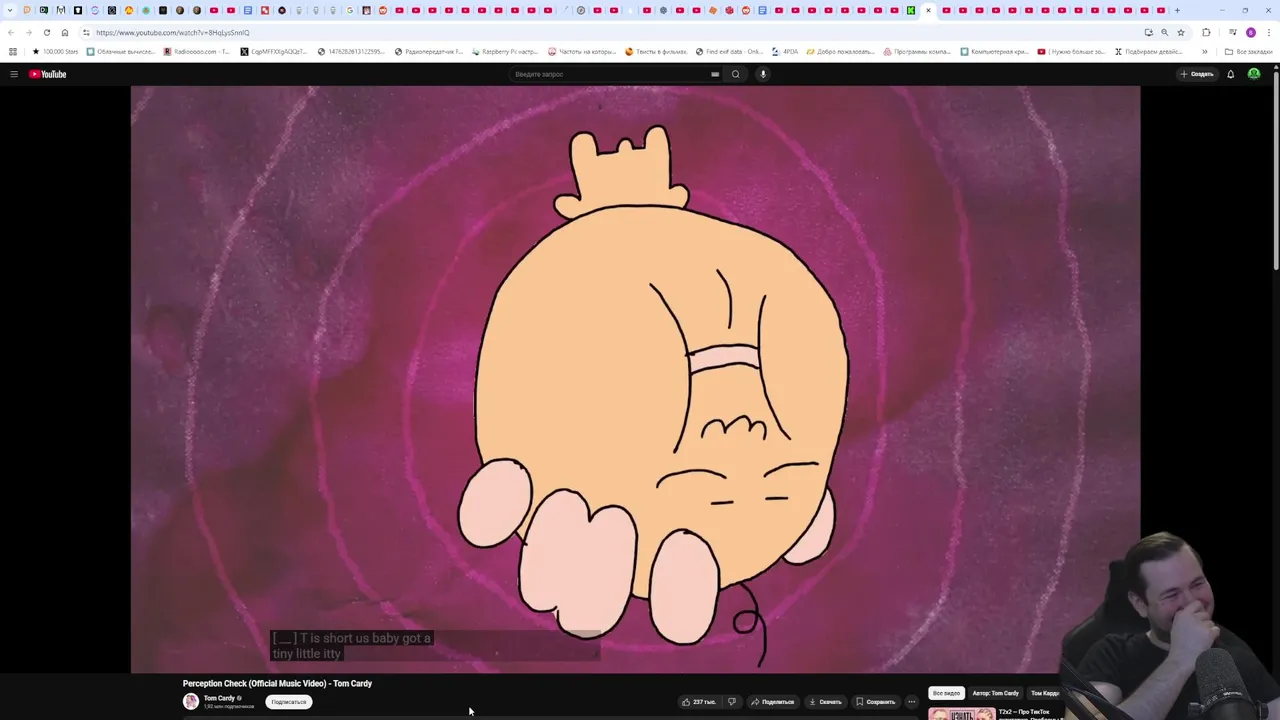This screenshot has height=720, width=1280.
Task: Open the Raspberry Pi bookmark
Action: click(x=505, y=51)
